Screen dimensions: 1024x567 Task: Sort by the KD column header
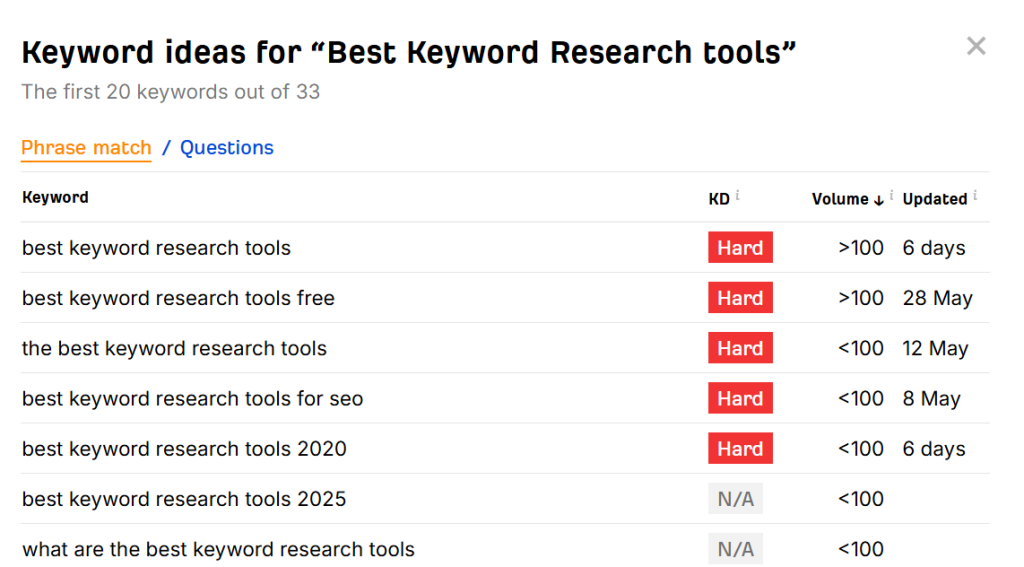coord(719,199)
